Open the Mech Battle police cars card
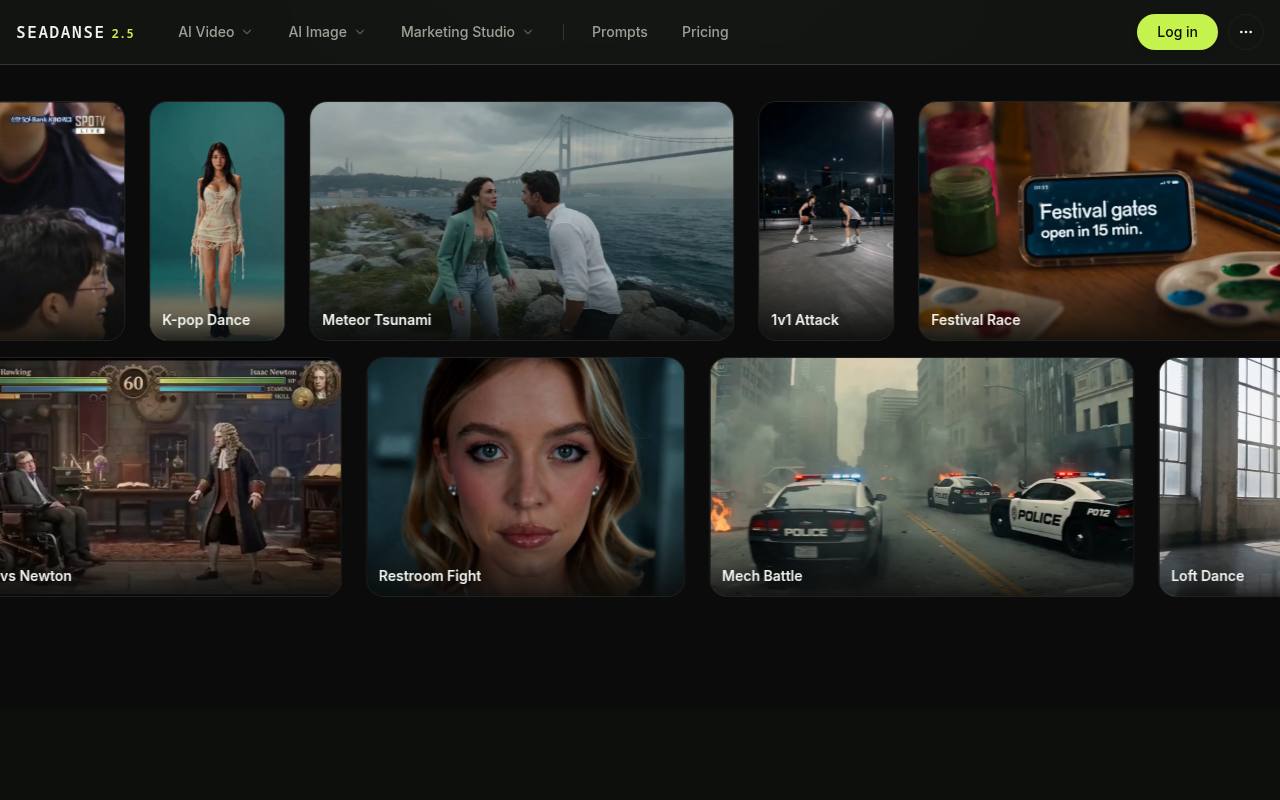1280x800 pixels. [922, 477]
